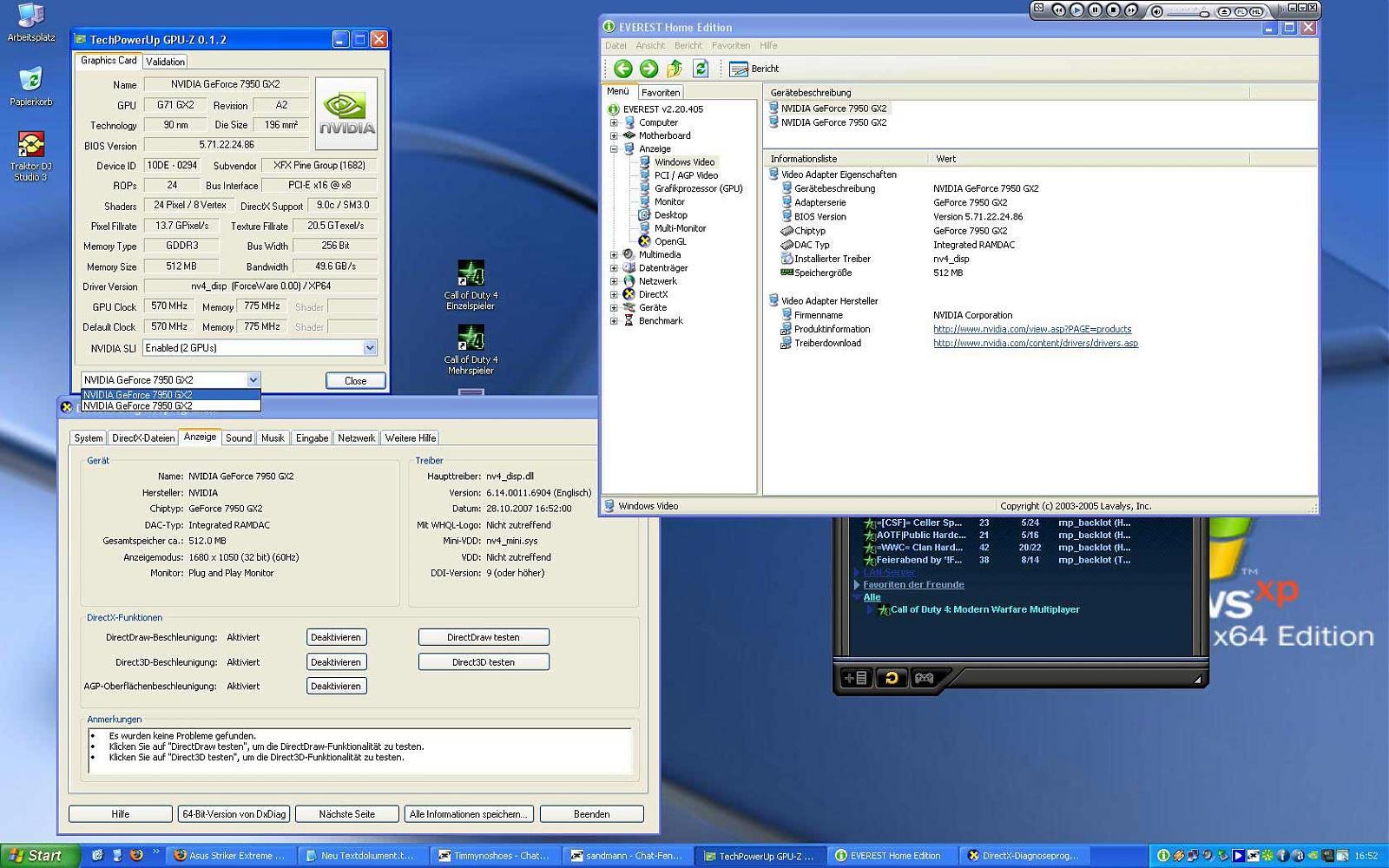
Task: Click the refresh icon in EVEREST toolbar
Action: [x=701, y=69]
